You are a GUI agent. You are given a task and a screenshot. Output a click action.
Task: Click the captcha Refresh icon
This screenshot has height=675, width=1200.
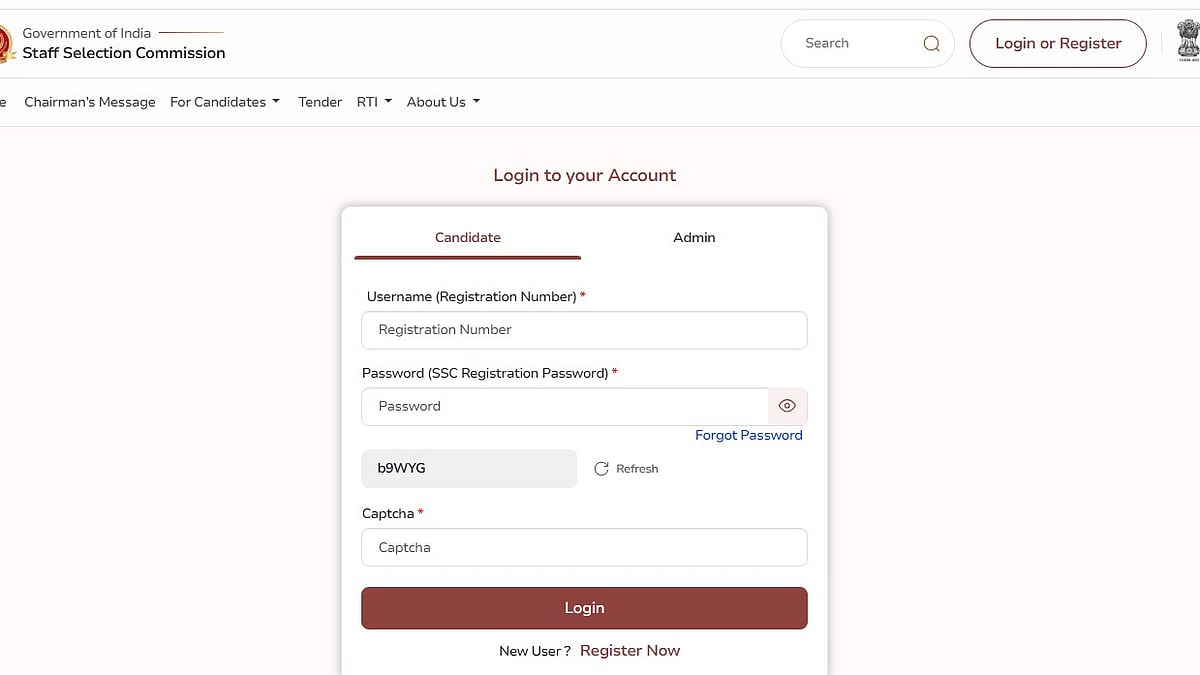point(601,468)
